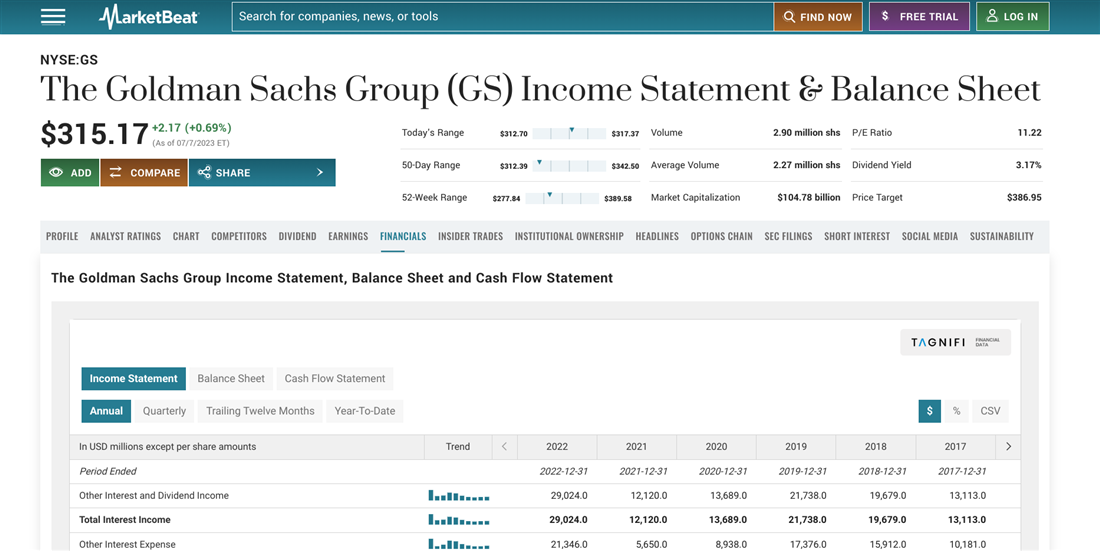The width and height of the screenshot is (1100, 551).
Task: Open the hamburger menu icon
Action: (53, 17)
